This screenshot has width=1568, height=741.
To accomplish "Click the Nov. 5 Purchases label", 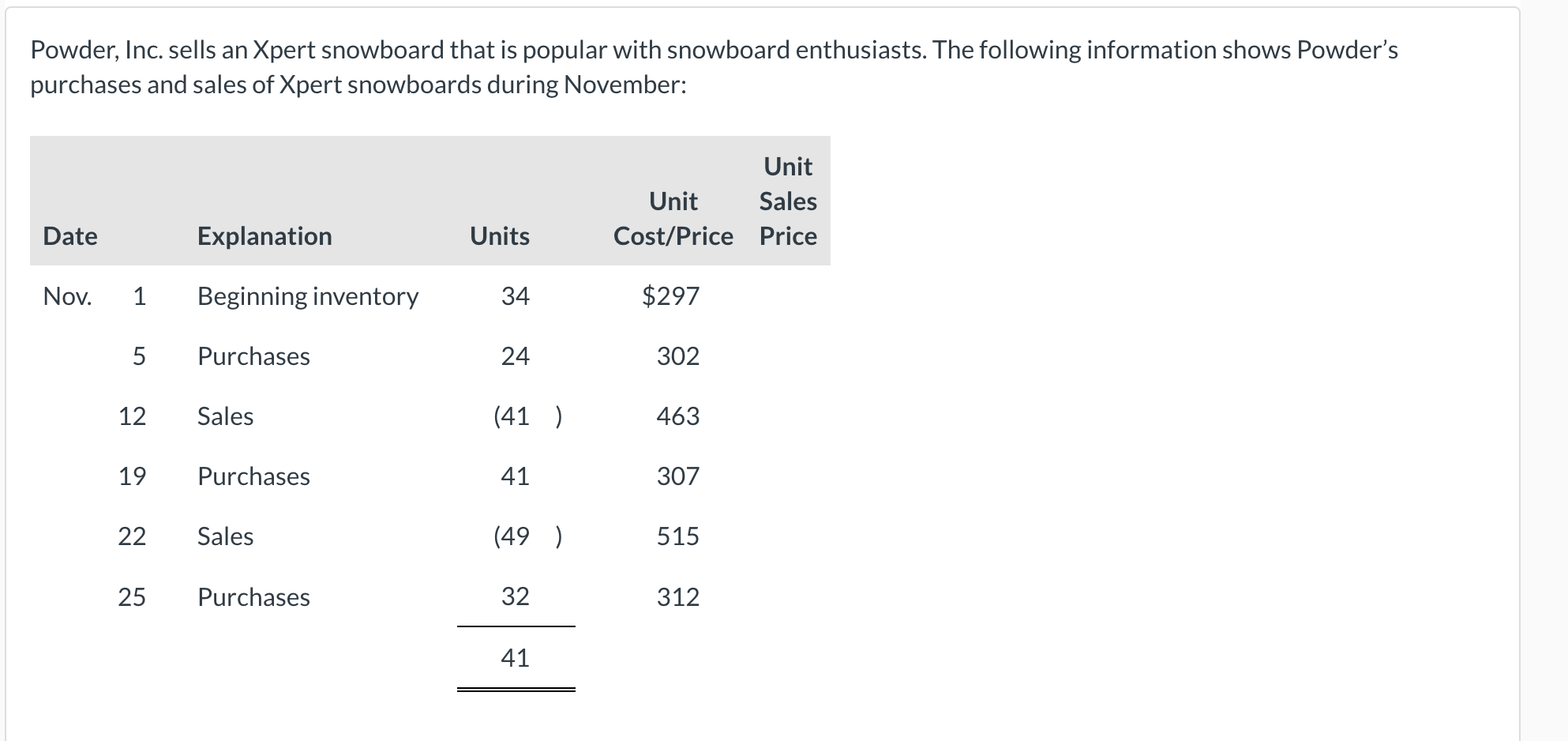I will pyautogui.click(x=253, y=356).
